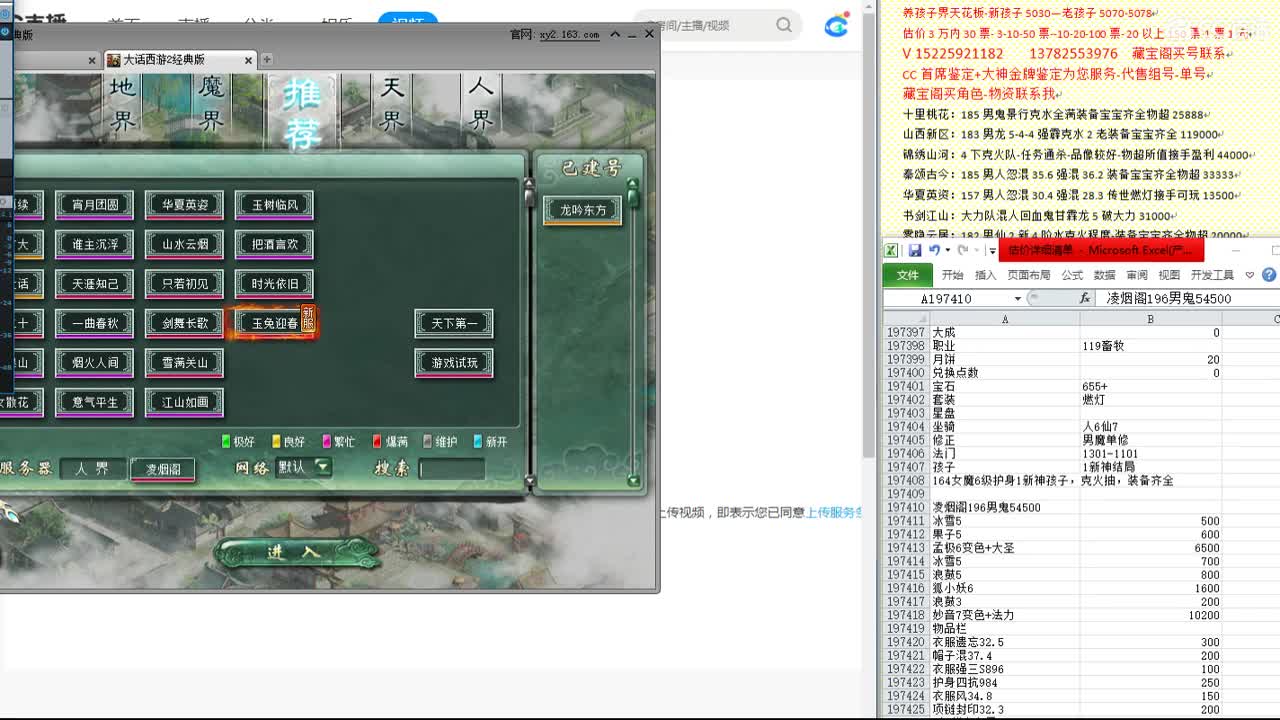
Task: Choose the 宵月团圆 server
Action: [95, 205]
